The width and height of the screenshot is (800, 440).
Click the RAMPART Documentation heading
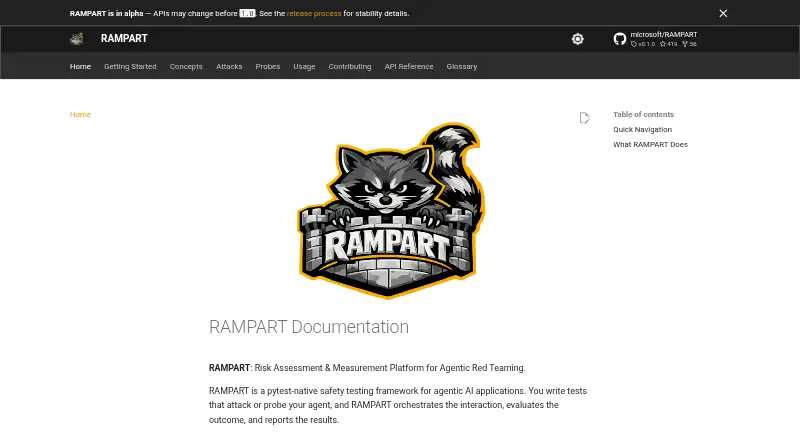309,327
